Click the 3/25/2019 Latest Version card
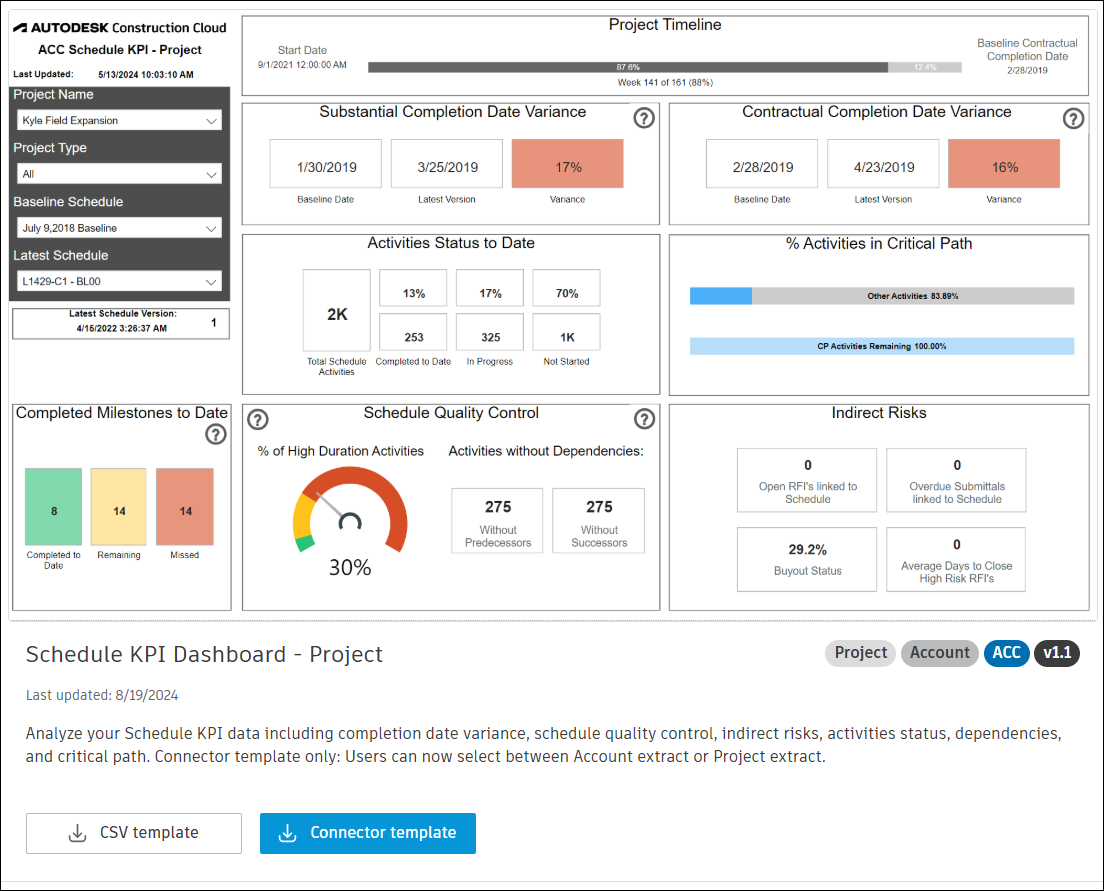 (447, 163)
